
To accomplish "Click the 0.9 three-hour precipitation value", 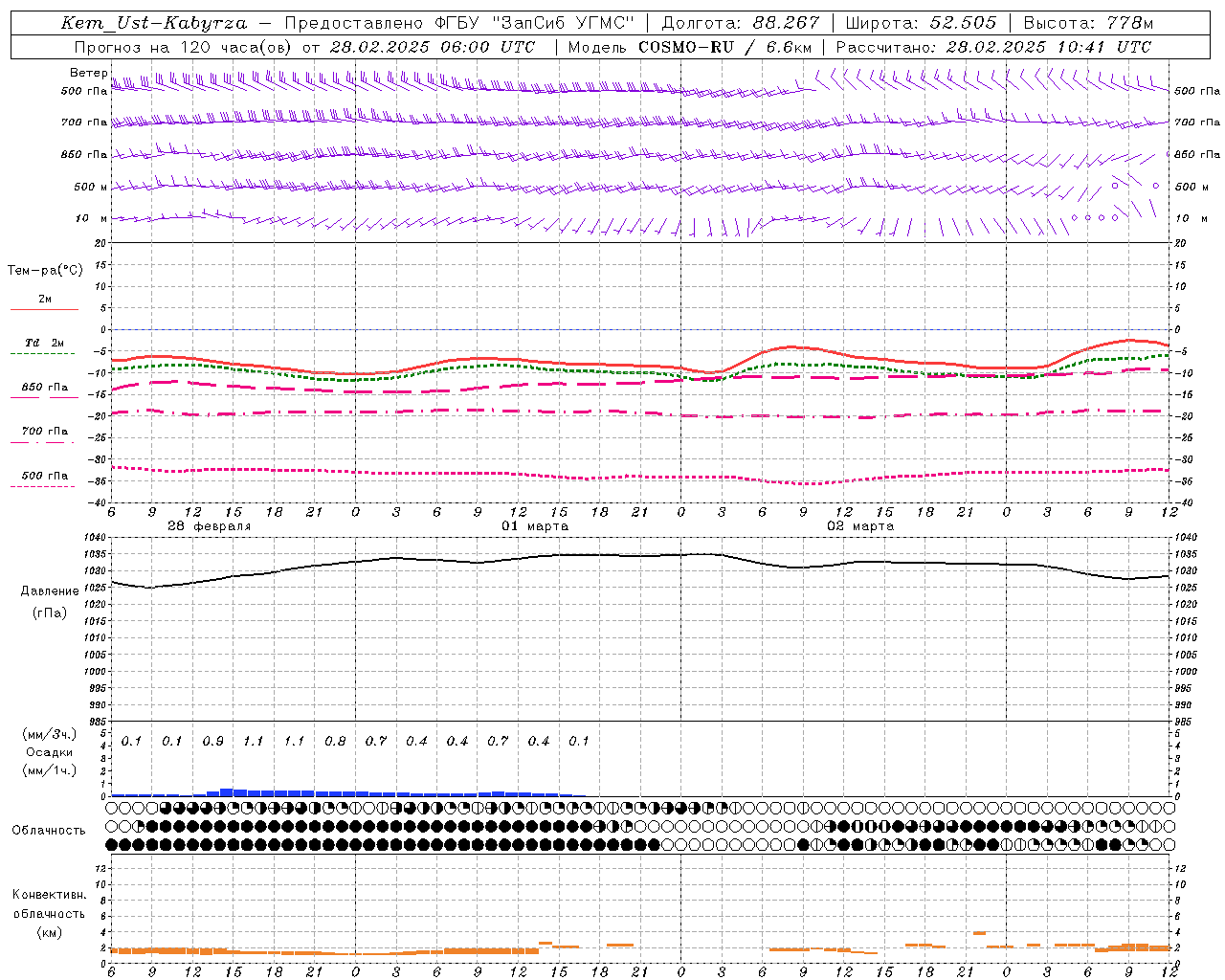I will coord(212,741).
